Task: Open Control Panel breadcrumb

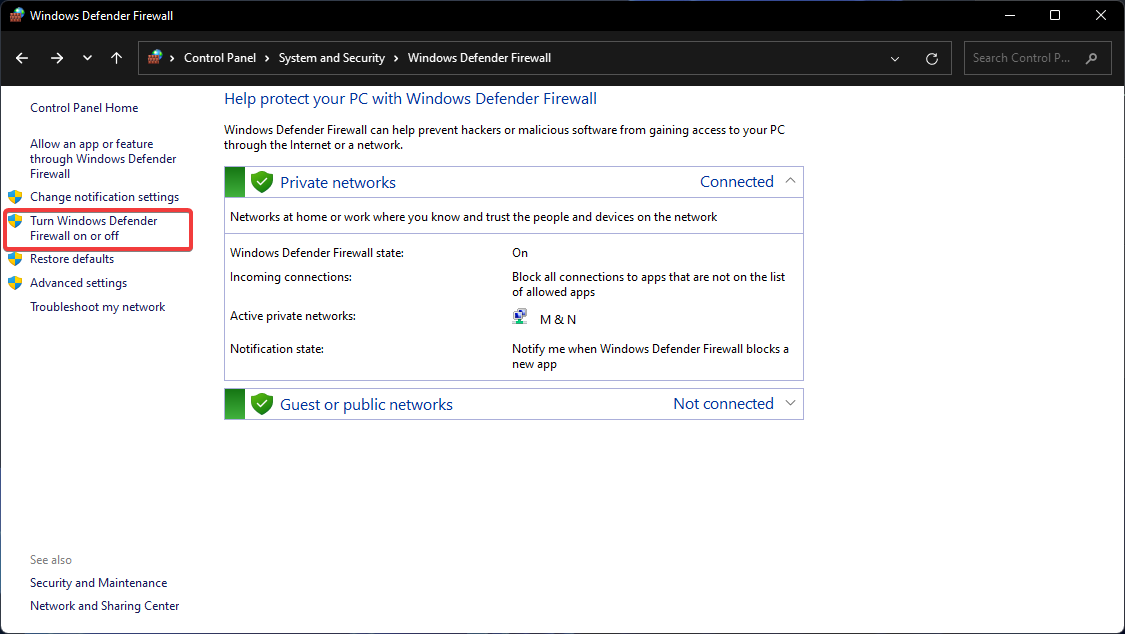Action: coord(220,58)
